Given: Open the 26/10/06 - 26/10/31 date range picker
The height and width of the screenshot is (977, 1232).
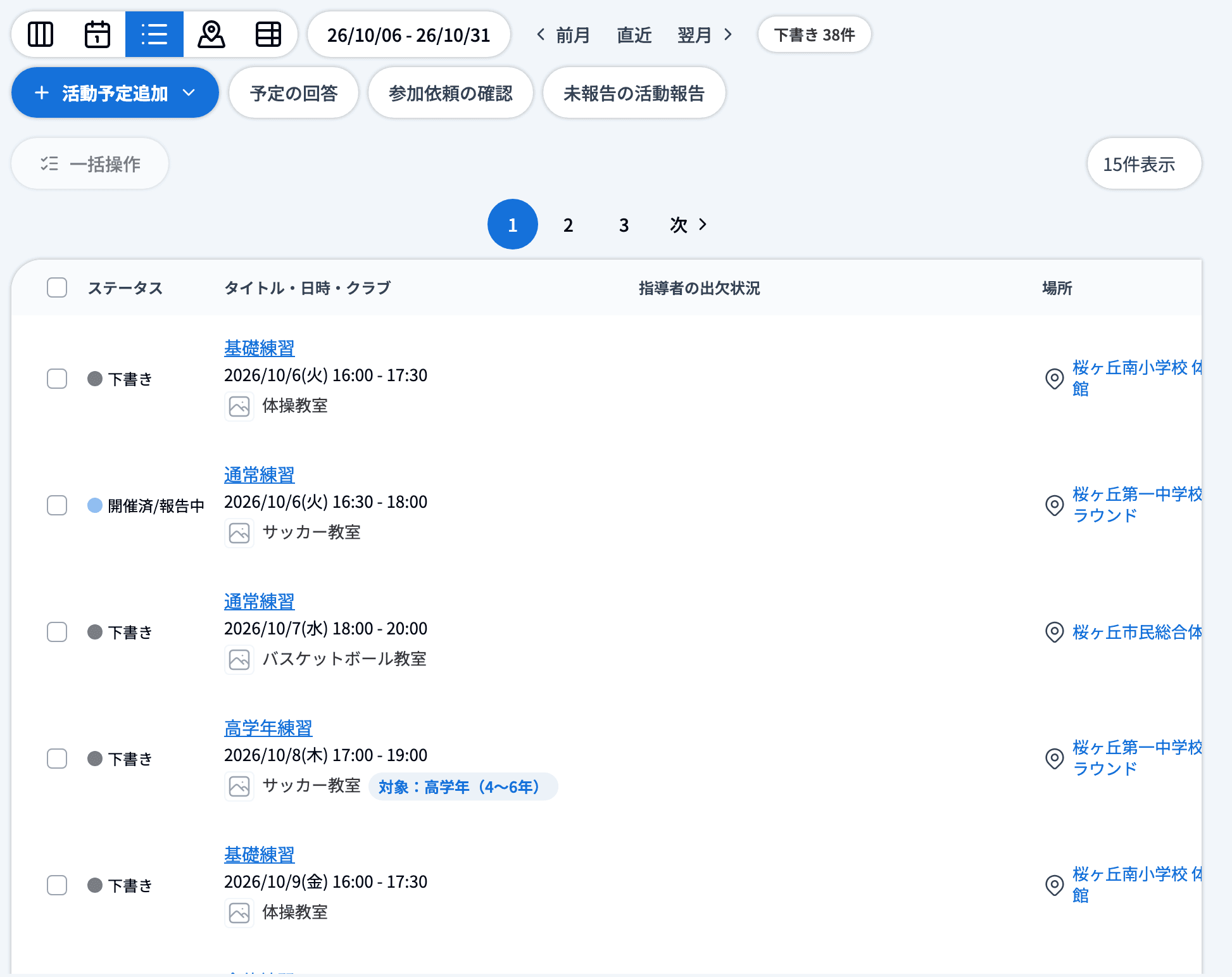Looking at the screenshot, I should tap(408, 35).
